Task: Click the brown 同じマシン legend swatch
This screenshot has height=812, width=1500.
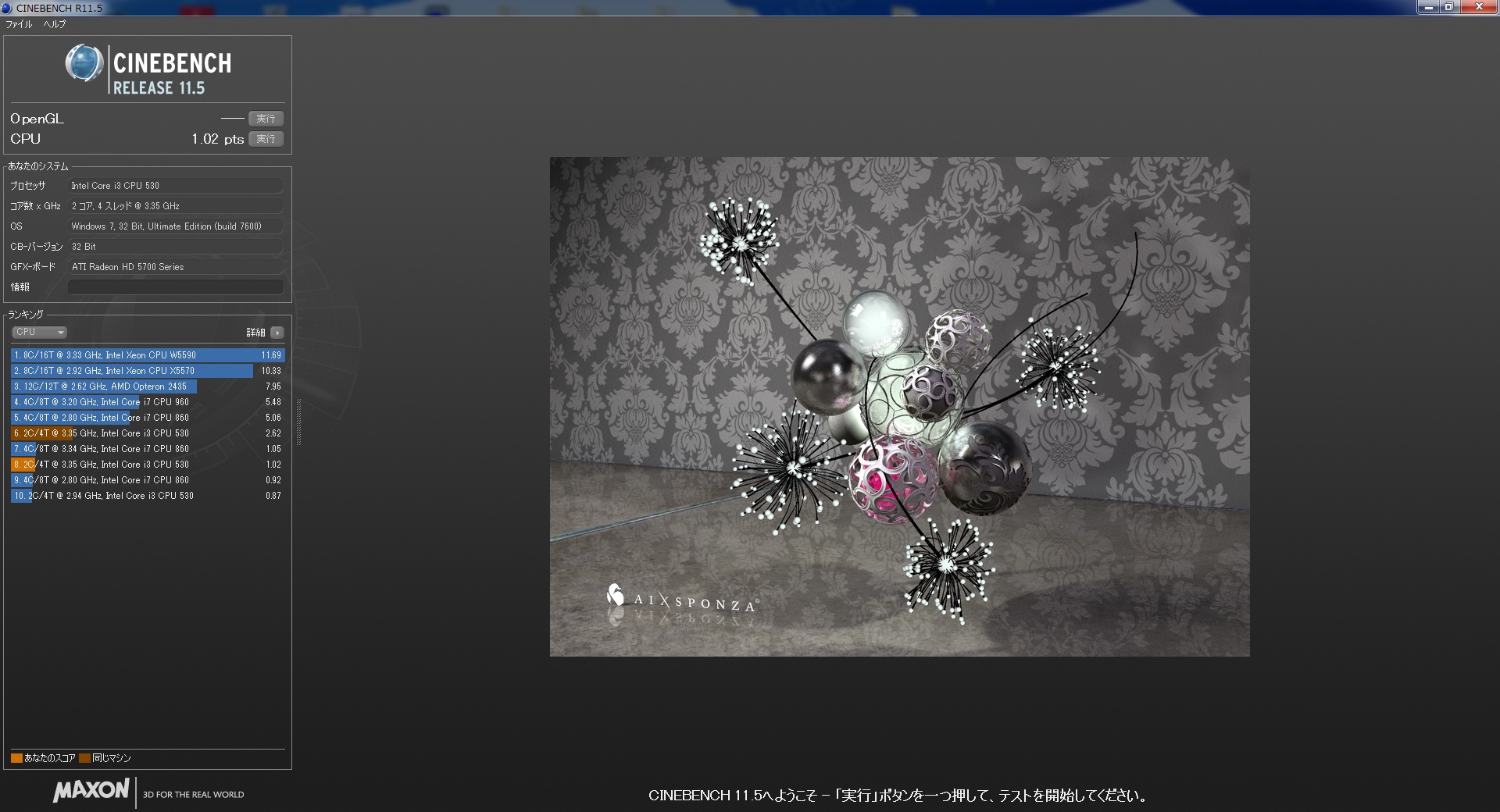Action: (84, 758)
